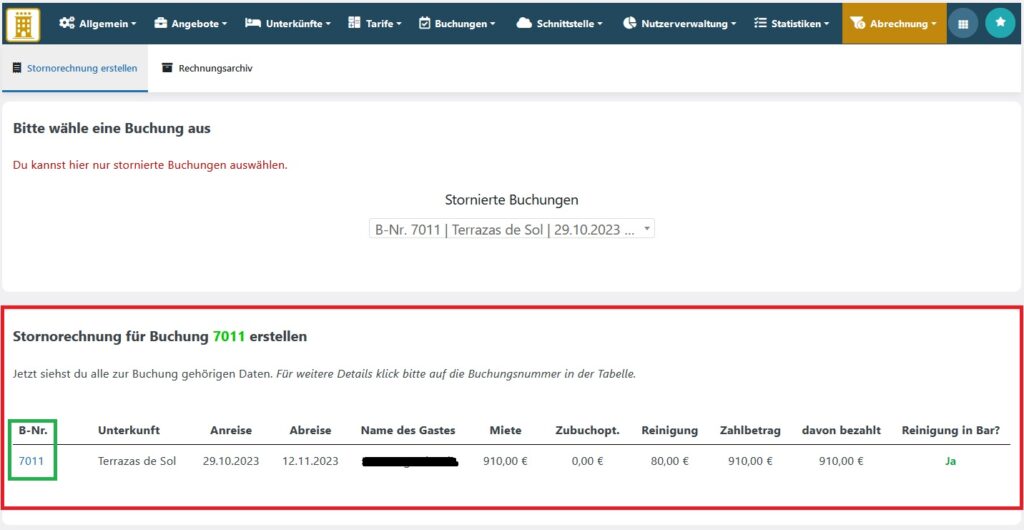
Task: Click the cloud icon beside Schnittstelle
Action: point(524,23)
